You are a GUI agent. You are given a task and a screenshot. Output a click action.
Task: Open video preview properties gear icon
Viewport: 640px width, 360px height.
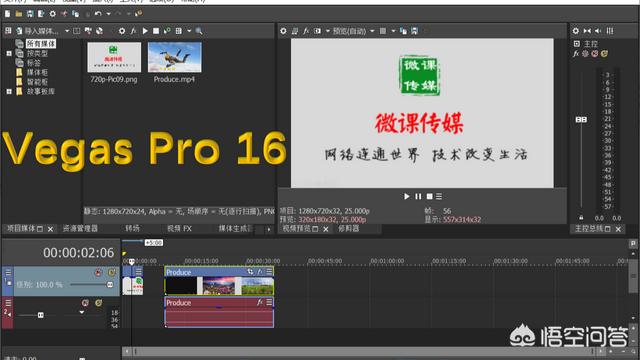pos(283,31)
